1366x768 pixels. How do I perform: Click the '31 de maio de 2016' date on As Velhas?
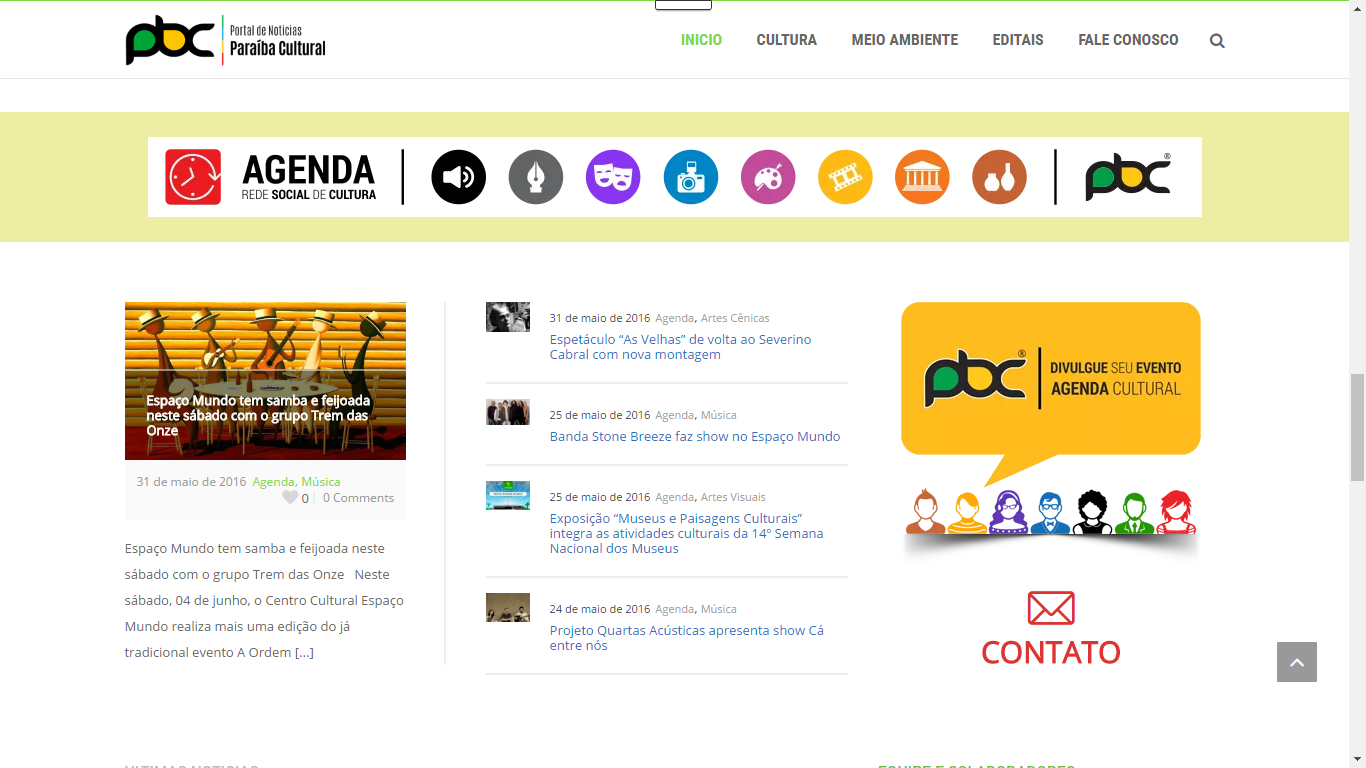pyautogui.click(x=600, y=318)
